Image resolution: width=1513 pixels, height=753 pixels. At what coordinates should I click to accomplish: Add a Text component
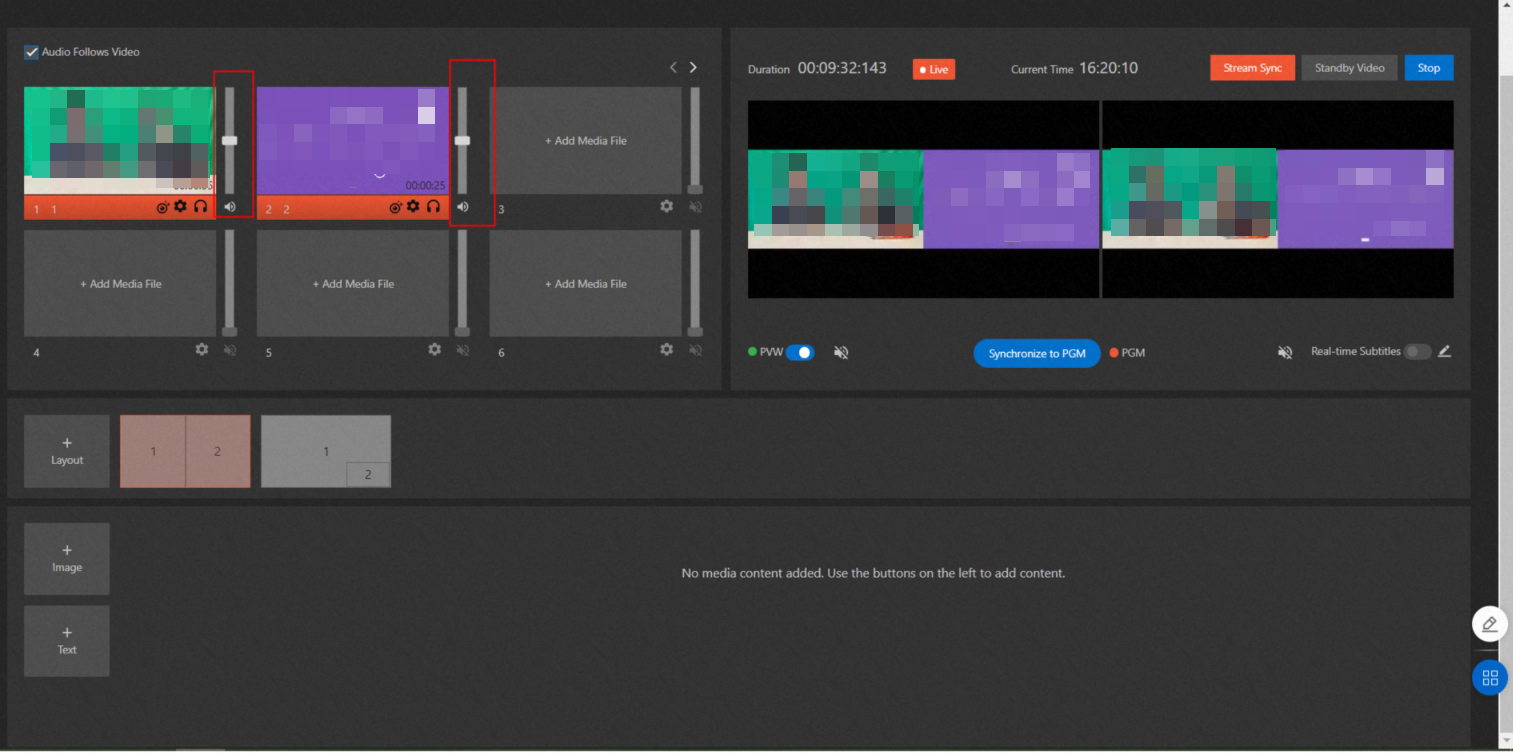coord(67,641)
